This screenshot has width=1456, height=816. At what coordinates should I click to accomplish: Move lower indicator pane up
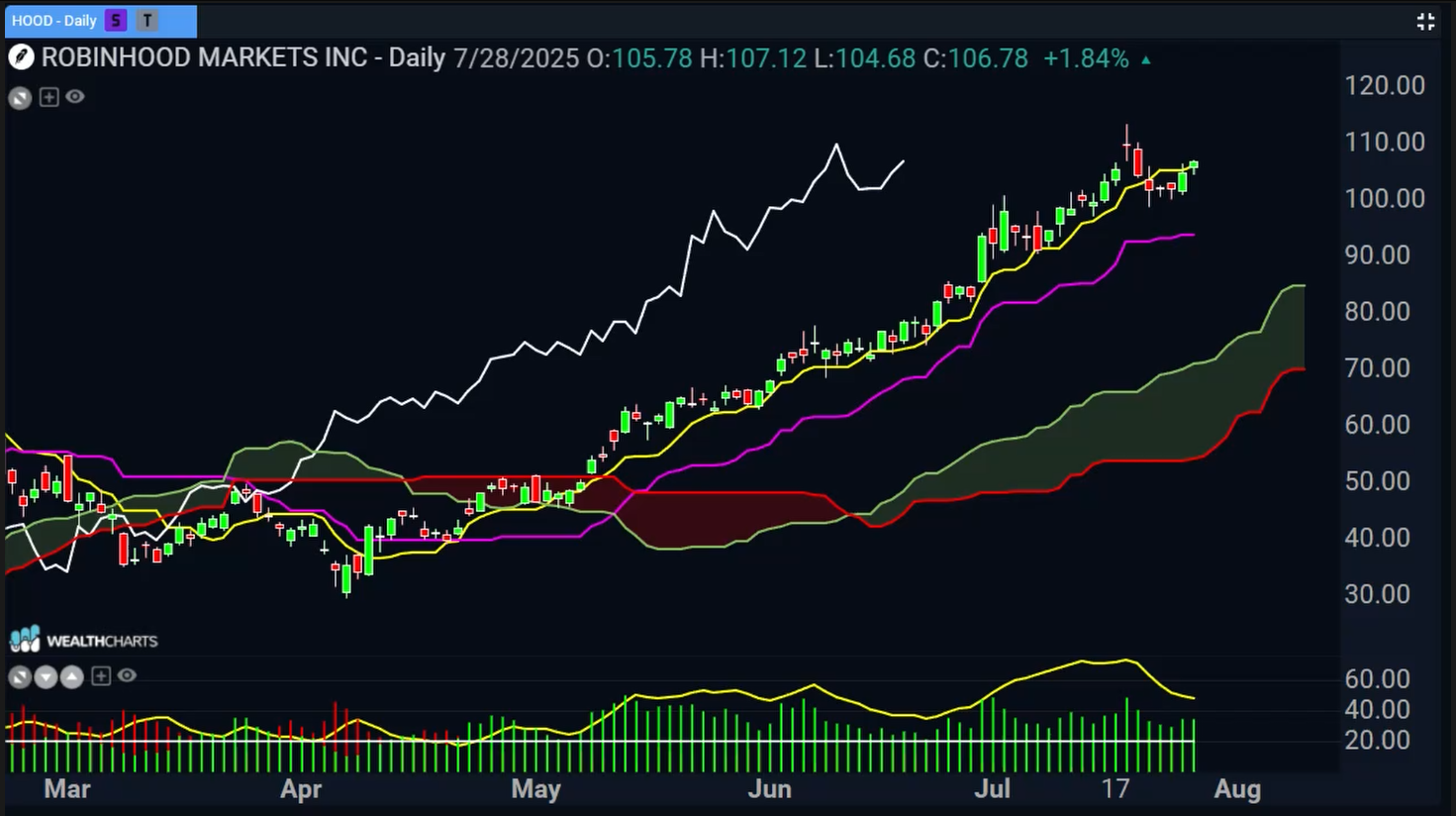point(72,676)
